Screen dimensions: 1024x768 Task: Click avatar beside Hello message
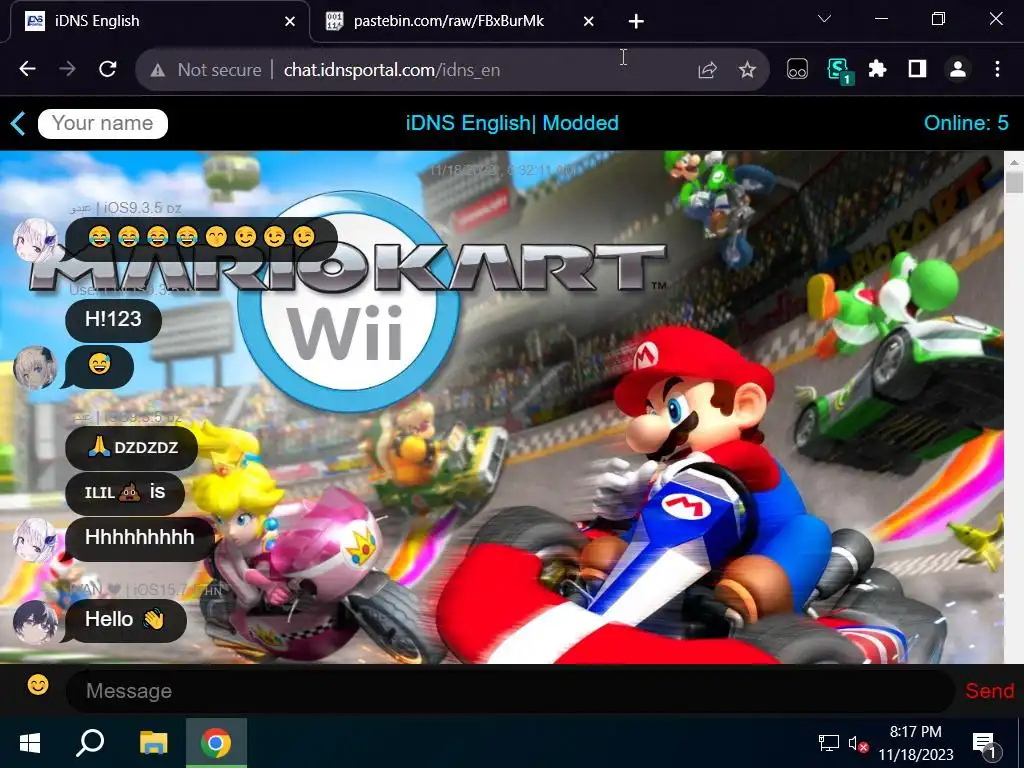36,622
